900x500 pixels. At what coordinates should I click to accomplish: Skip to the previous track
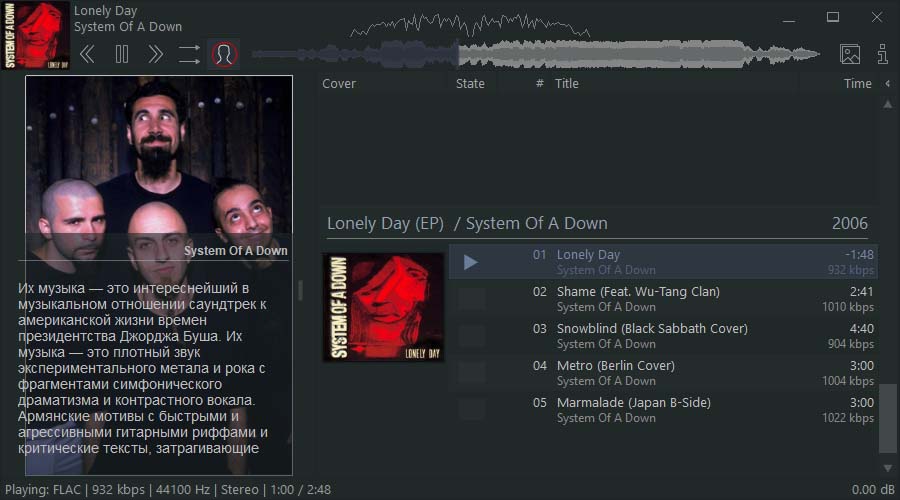pos(87,55)
